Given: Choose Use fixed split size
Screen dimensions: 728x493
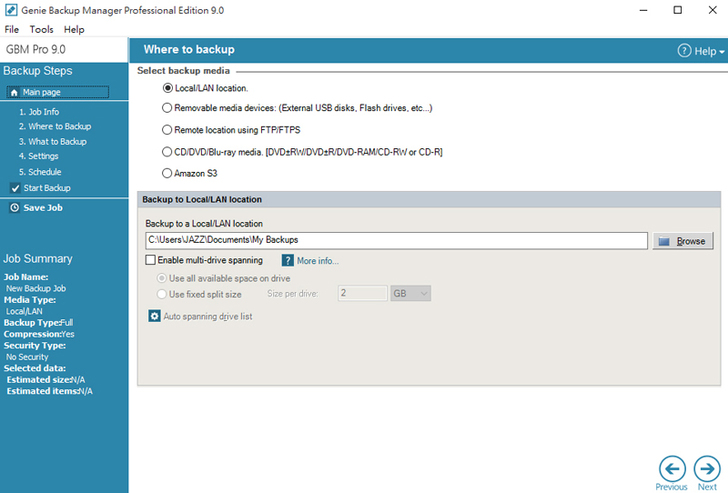Looking at the screenshot, I should coord(162,294).
